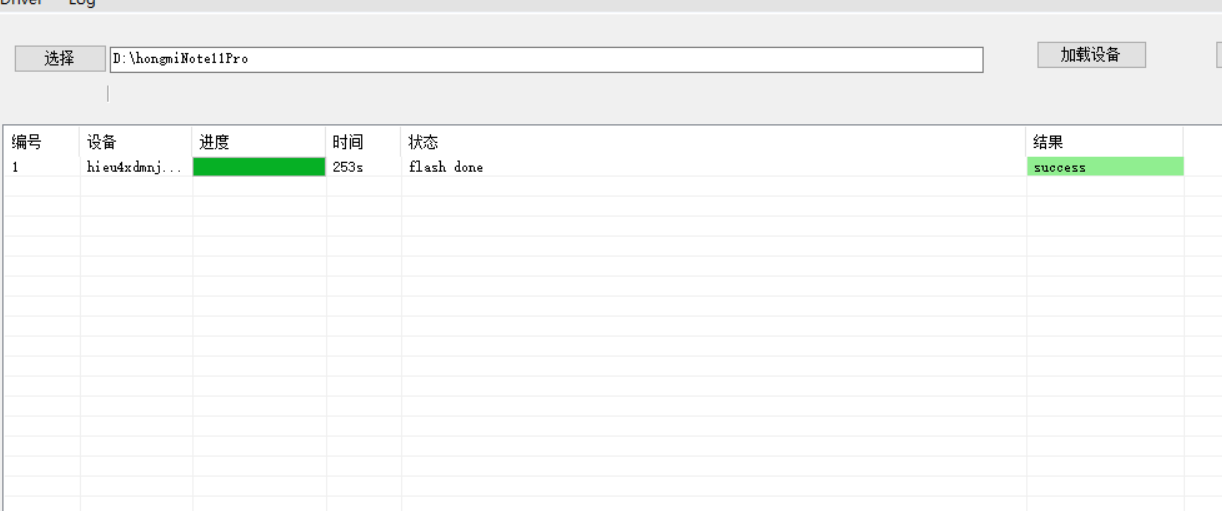
Task: Sort by the 进度 column header
Action: point(259,142)
